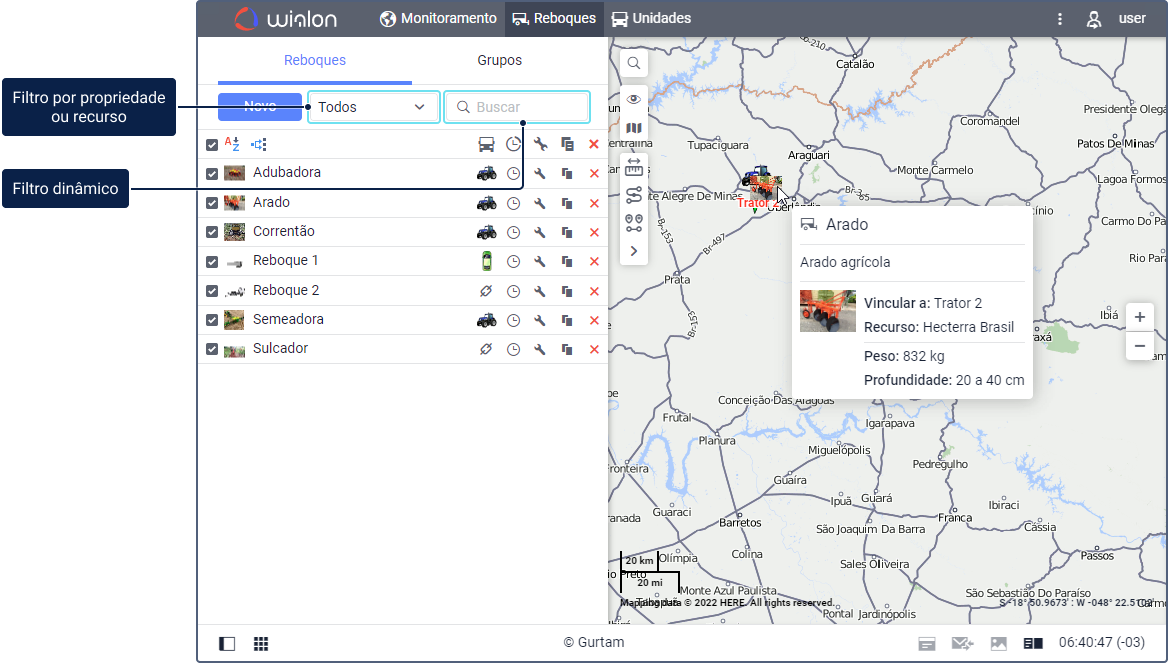Open the Todos filter dropdown
This screenshot has width=1168, height=663.
click(x=373, y=107)
